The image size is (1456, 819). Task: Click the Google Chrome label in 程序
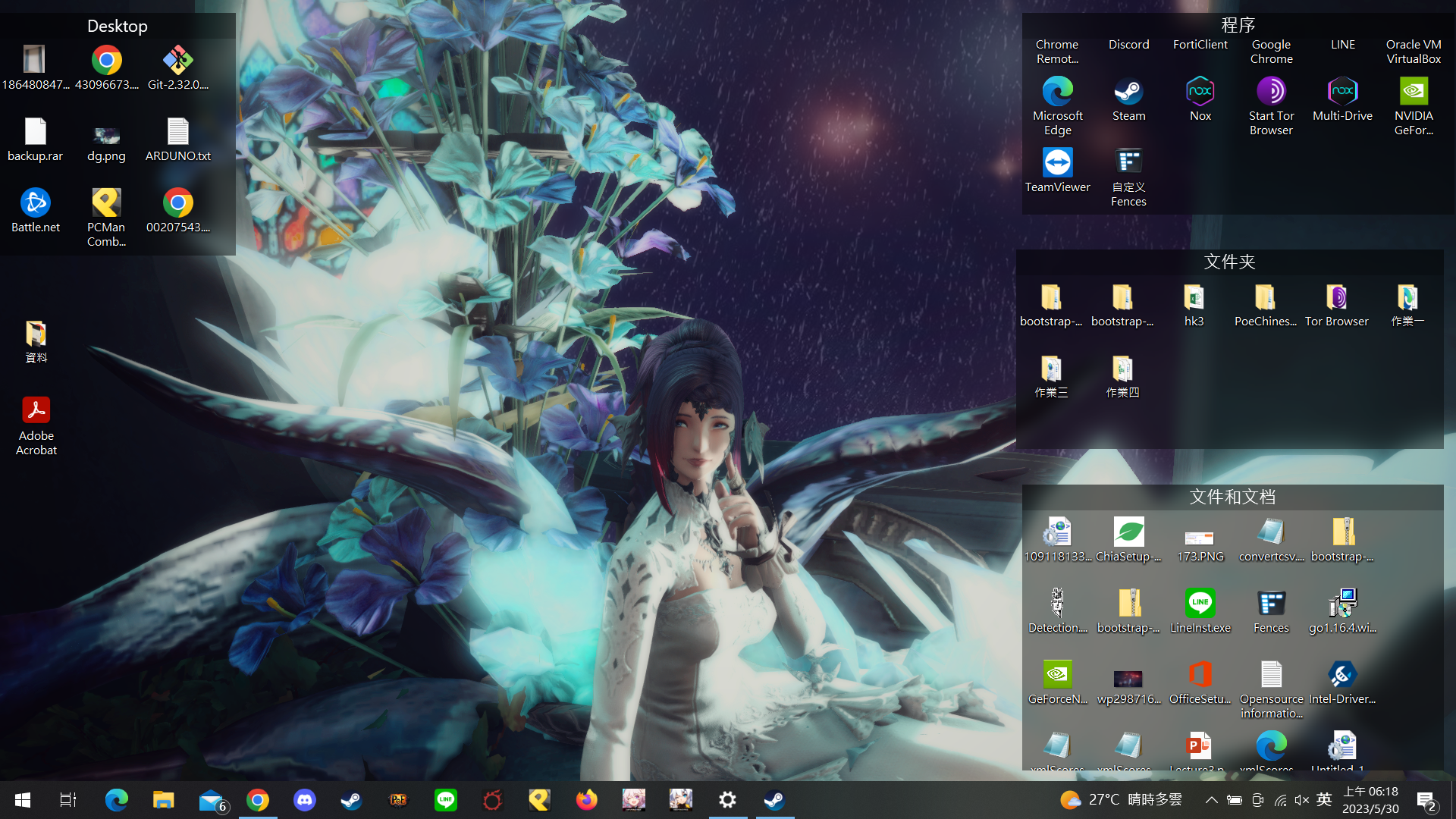click(1271, 52)
